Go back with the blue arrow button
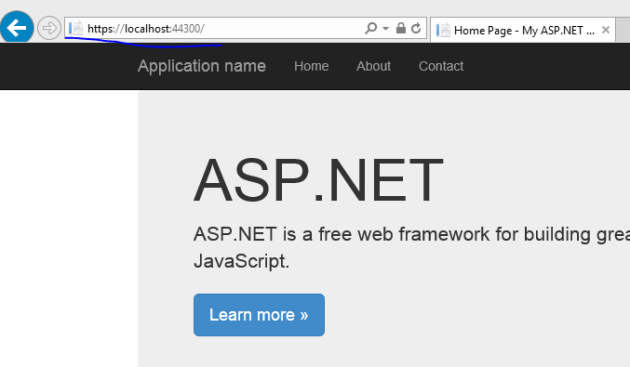Image resolution: width=630 pixels, height=367 pixels. click(16, 27)
